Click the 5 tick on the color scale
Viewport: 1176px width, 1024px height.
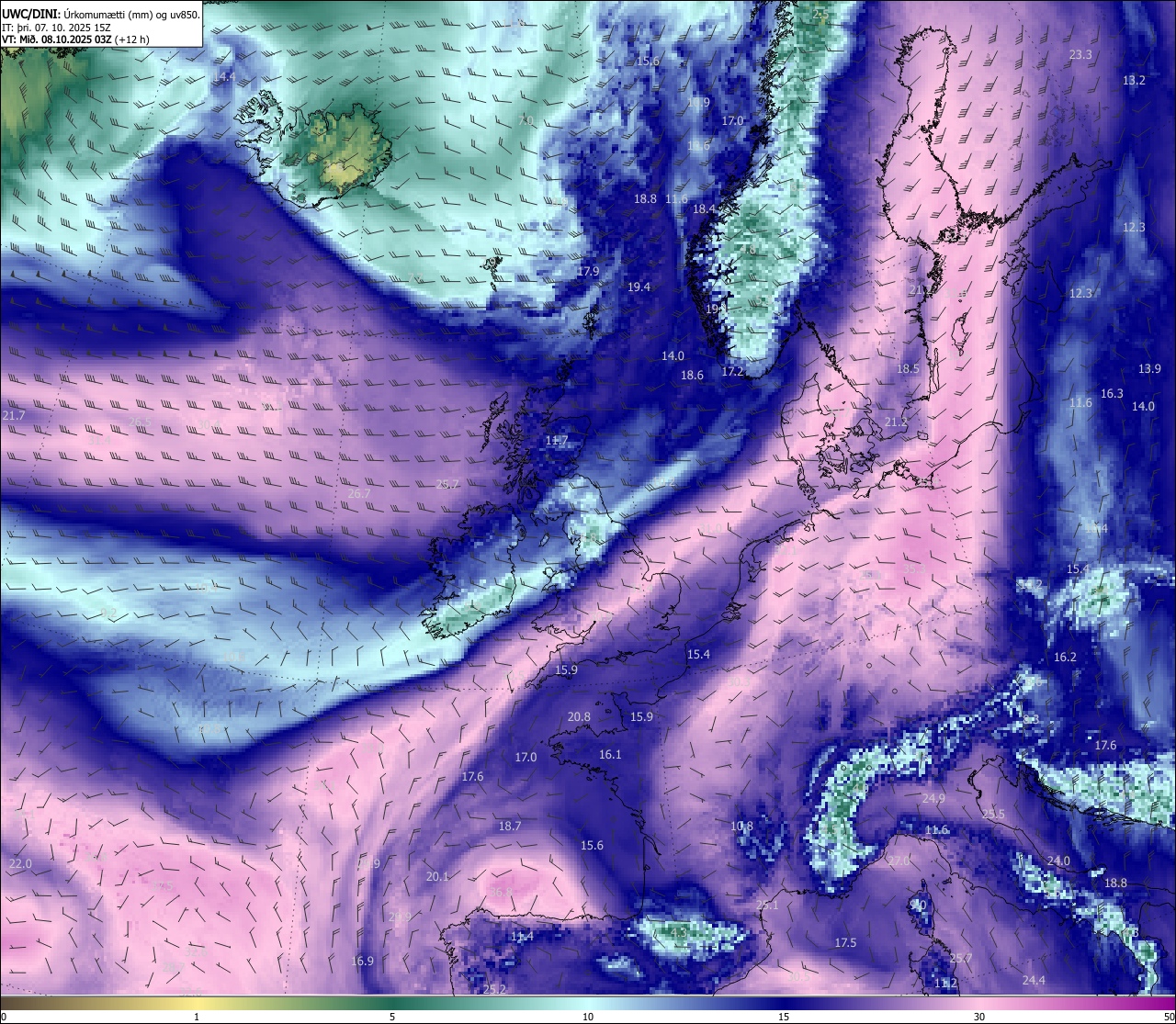[x=392, y=1017]
